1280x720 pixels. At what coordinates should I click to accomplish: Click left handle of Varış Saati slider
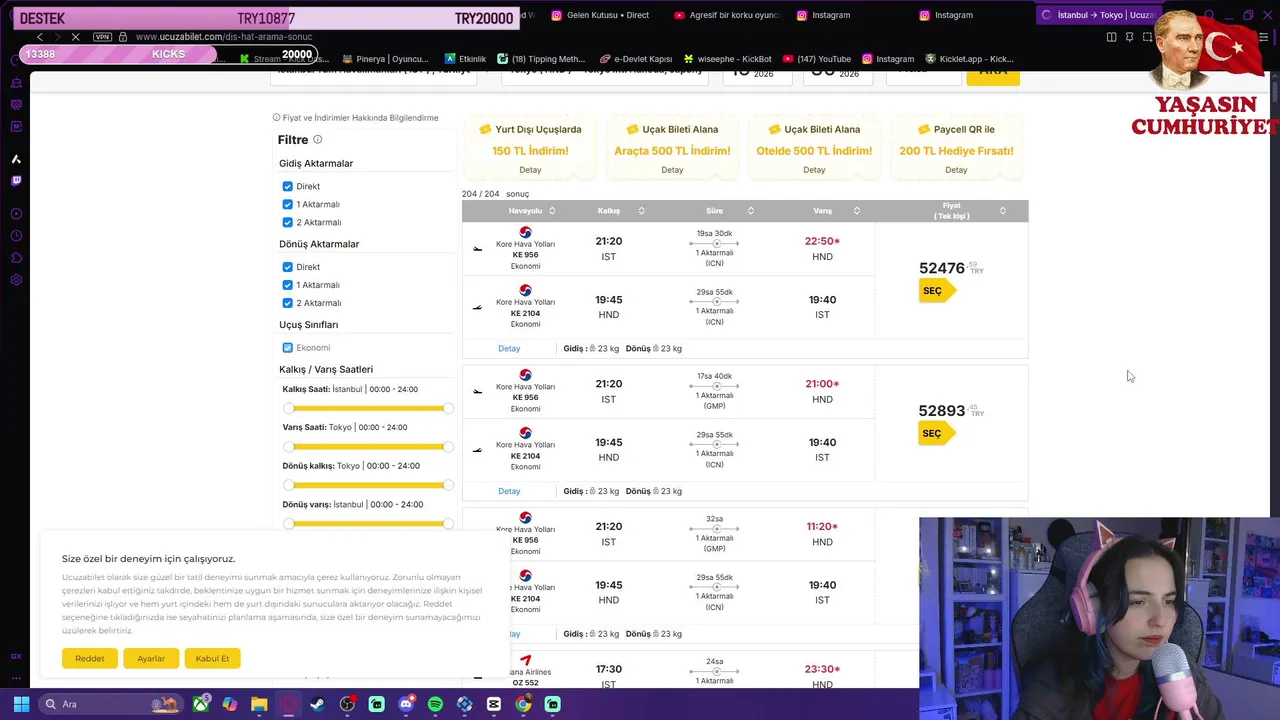click(x=288, y=446)
